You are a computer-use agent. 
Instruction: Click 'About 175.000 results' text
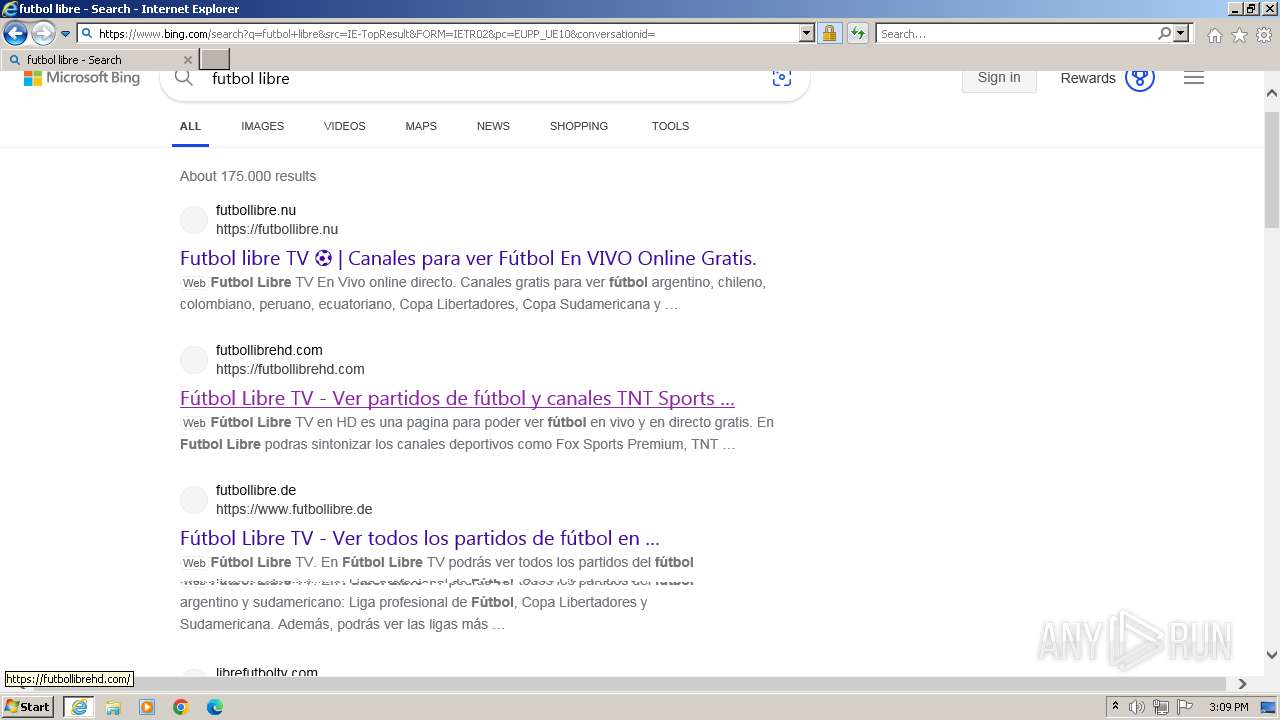tap(248, 176)
